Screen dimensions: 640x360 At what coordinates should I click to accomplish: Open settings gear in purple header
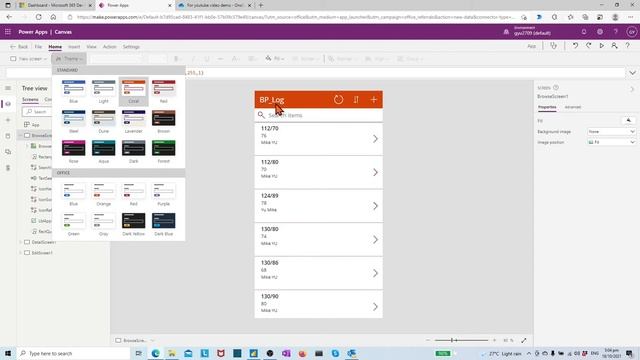(600, 32)
